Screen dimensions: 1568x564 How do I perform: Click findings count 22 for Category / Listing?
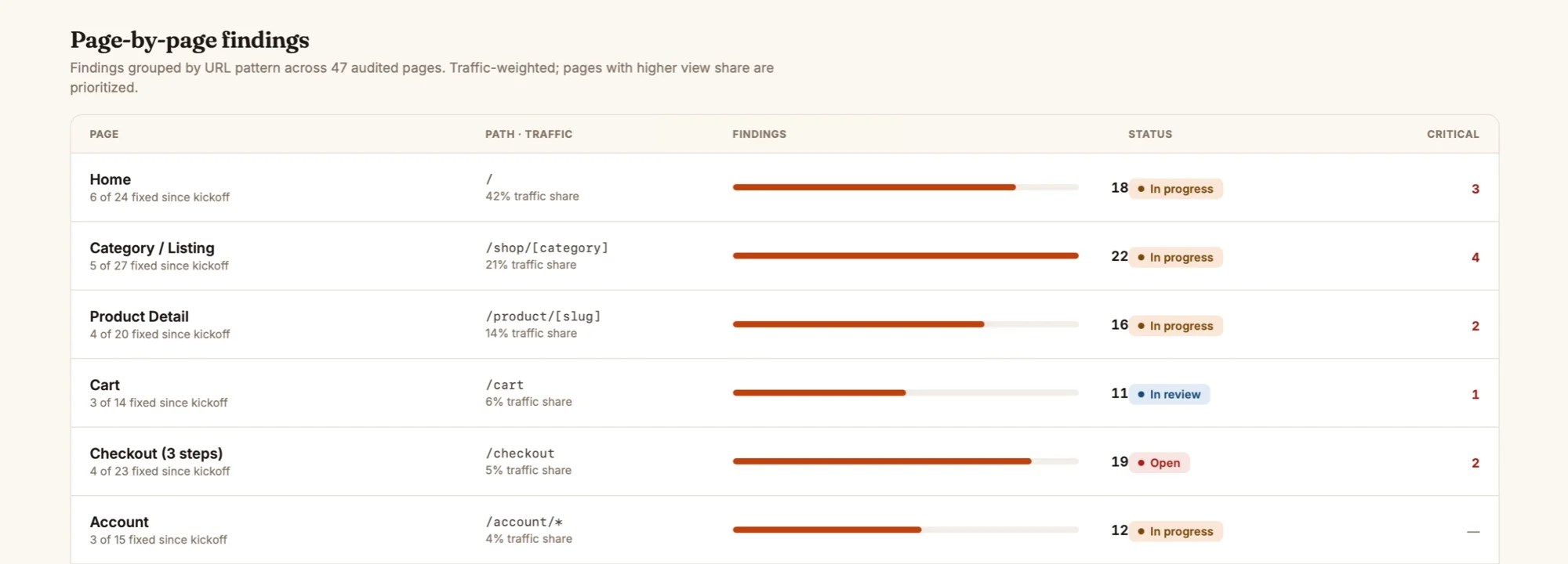(1120, 256)
